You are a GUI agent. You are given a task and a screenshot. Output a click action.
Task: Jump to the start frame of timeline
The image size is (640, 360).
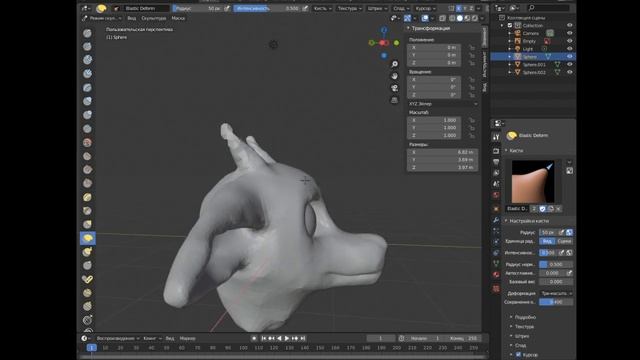pos(264,338)
